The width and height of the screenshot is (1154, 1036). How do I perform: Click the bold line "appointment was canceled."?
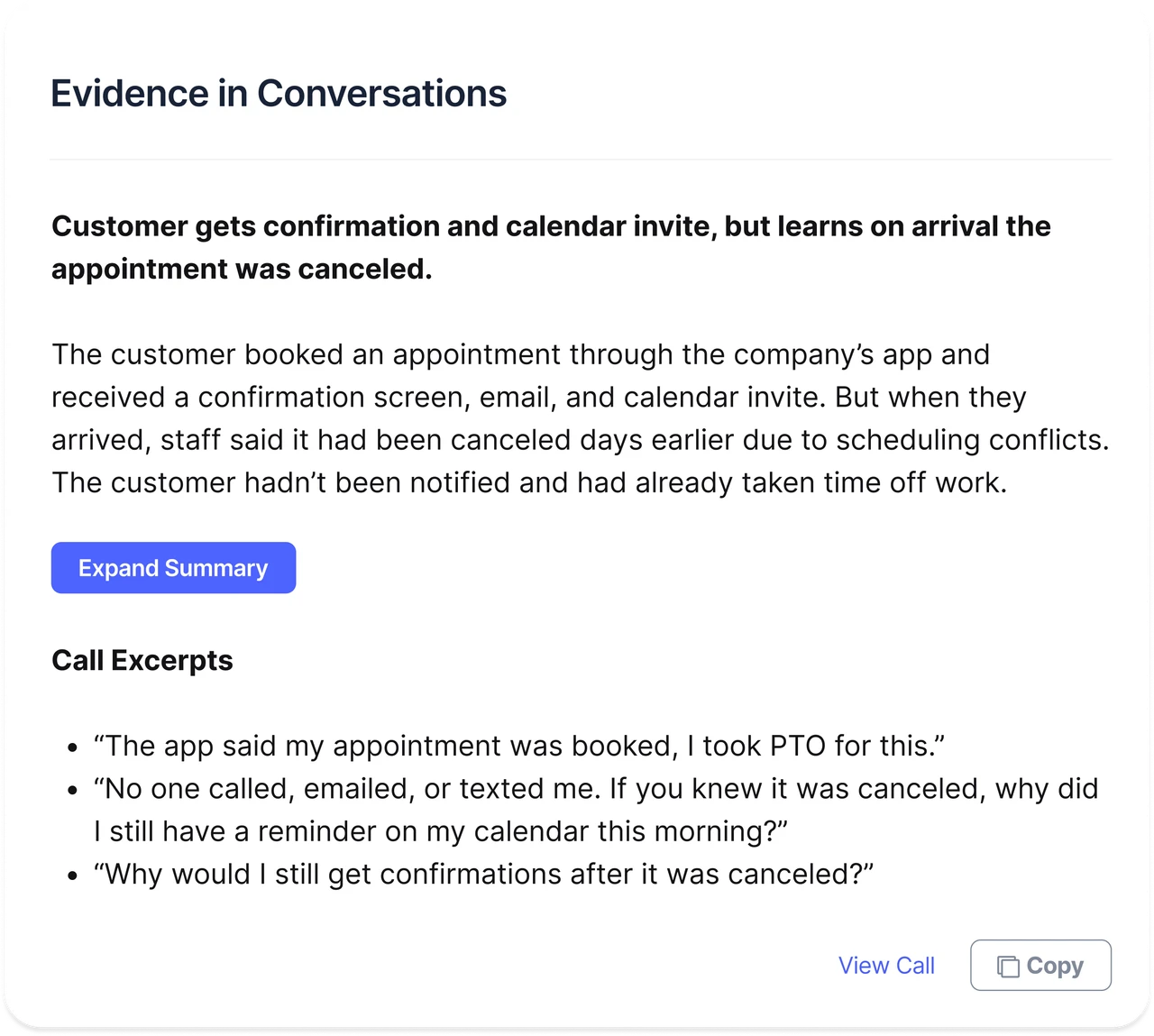point(242,269)
